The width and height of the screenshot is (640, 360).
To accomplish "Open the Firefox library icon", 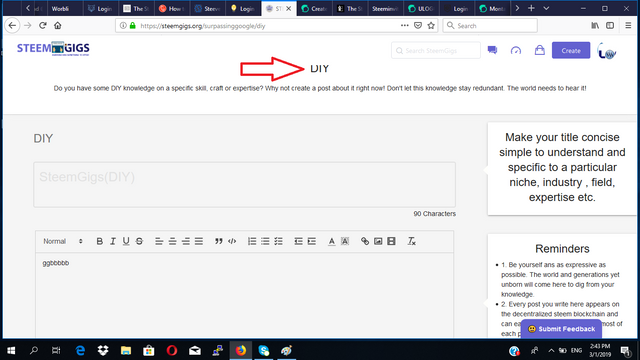I will tap(595, 26).
